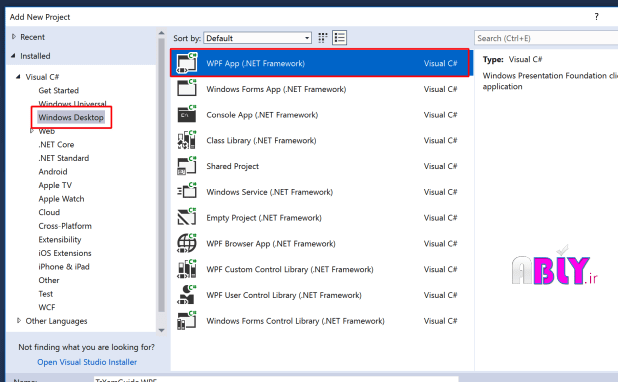This screenshot has width=618, height=382.
Task: Select the Extensibility category
Action: click(60, 239)
